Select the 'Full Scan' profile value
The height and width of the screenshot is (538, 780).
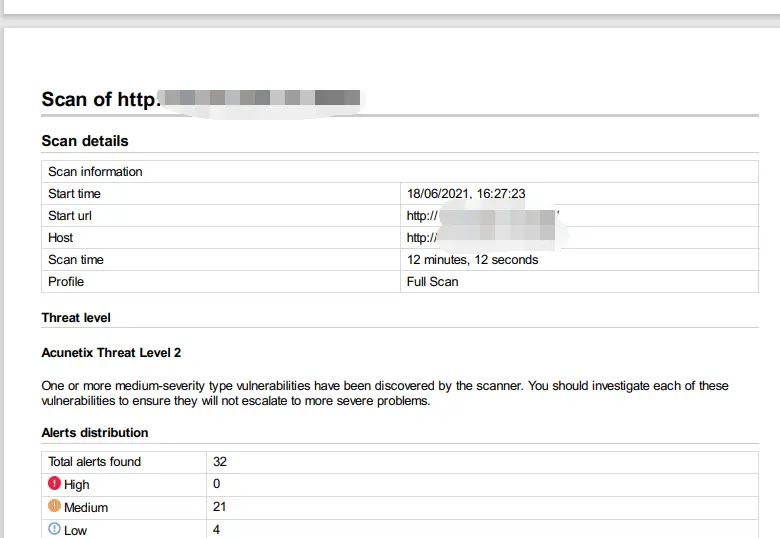[x=432, y=281]
